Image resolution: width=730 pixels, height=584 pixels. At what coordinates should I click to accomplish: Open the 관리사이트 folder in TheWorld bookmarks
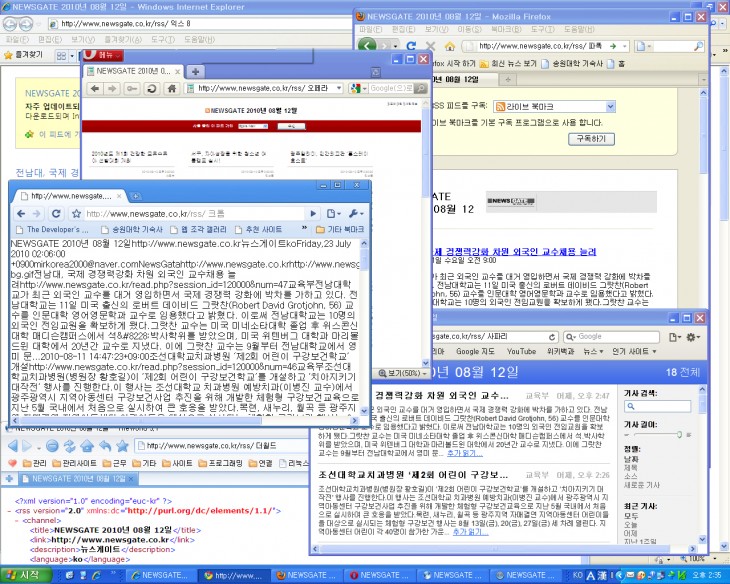tap(74, 463)
